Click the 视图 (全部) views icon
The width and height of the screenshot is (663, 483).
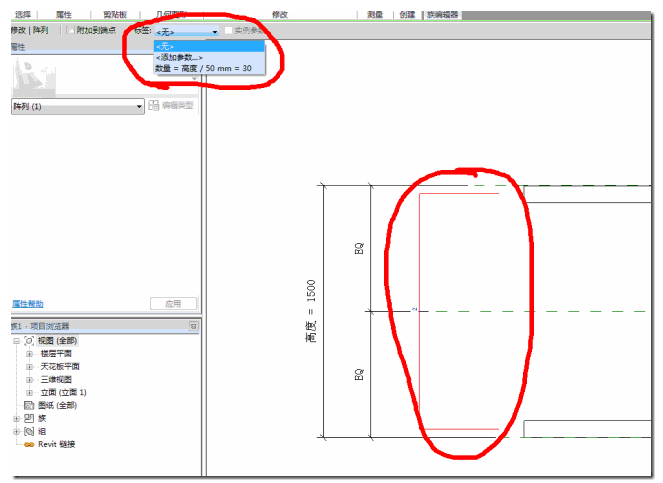click(28, 341)
